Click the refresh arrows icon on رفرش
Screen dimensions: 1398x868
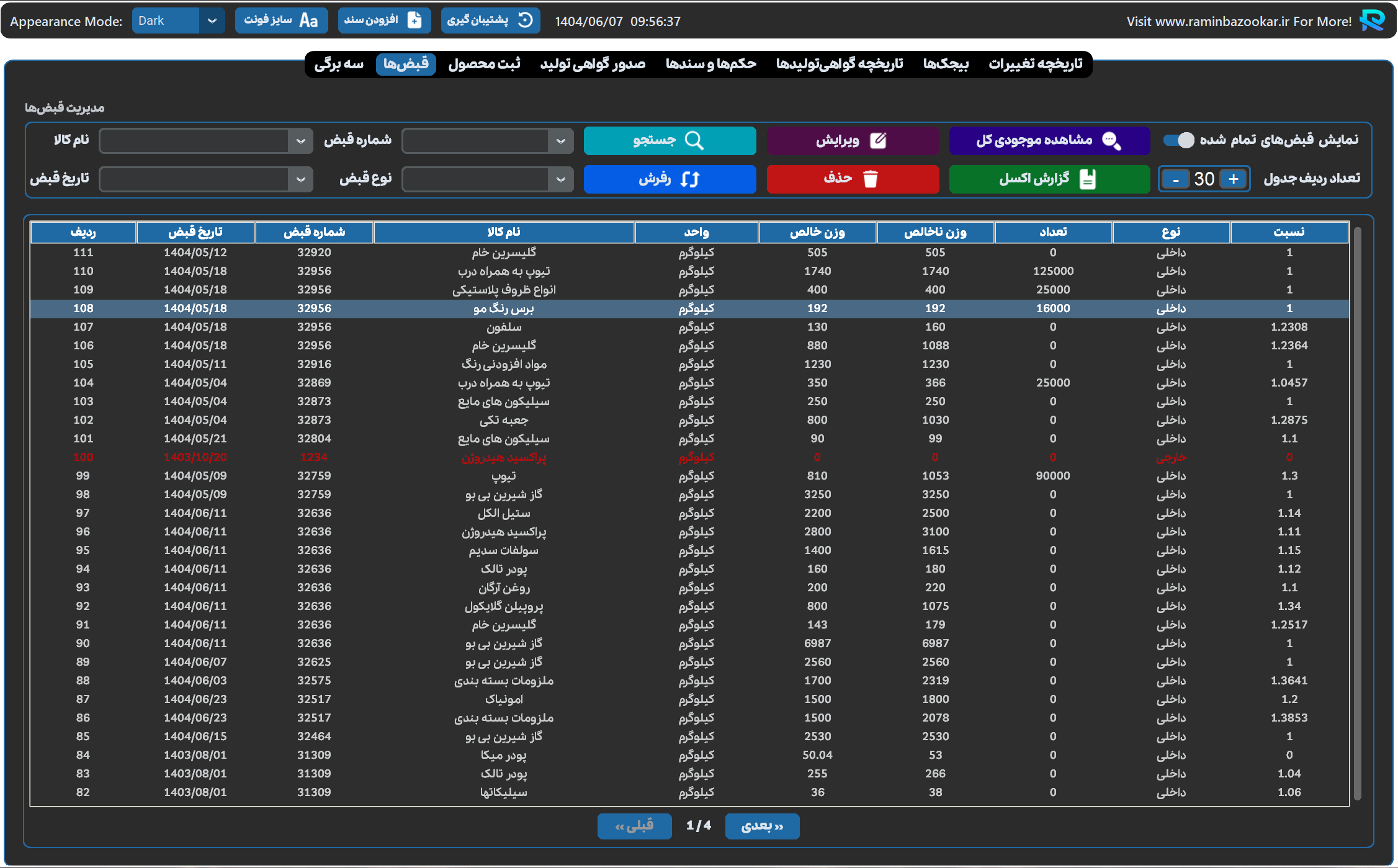[x=689, y=179]
